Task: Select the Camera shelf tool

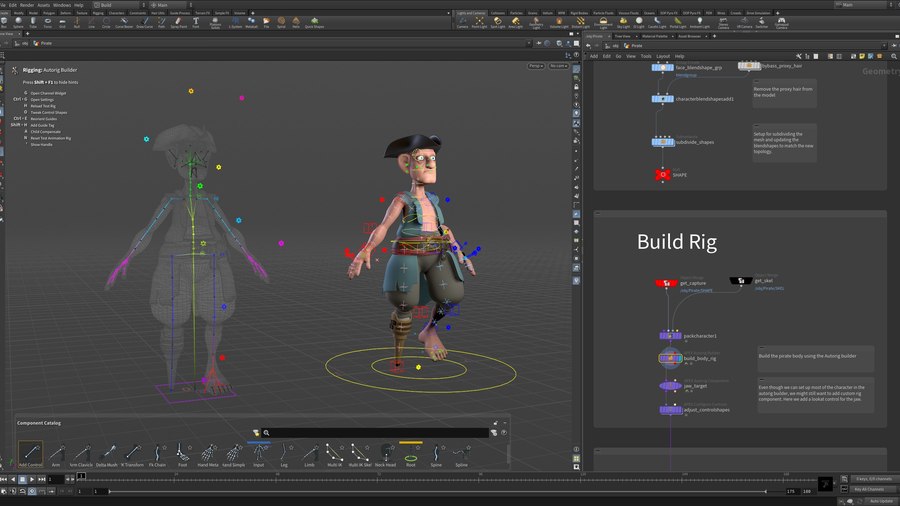Action: click(462, 22)
